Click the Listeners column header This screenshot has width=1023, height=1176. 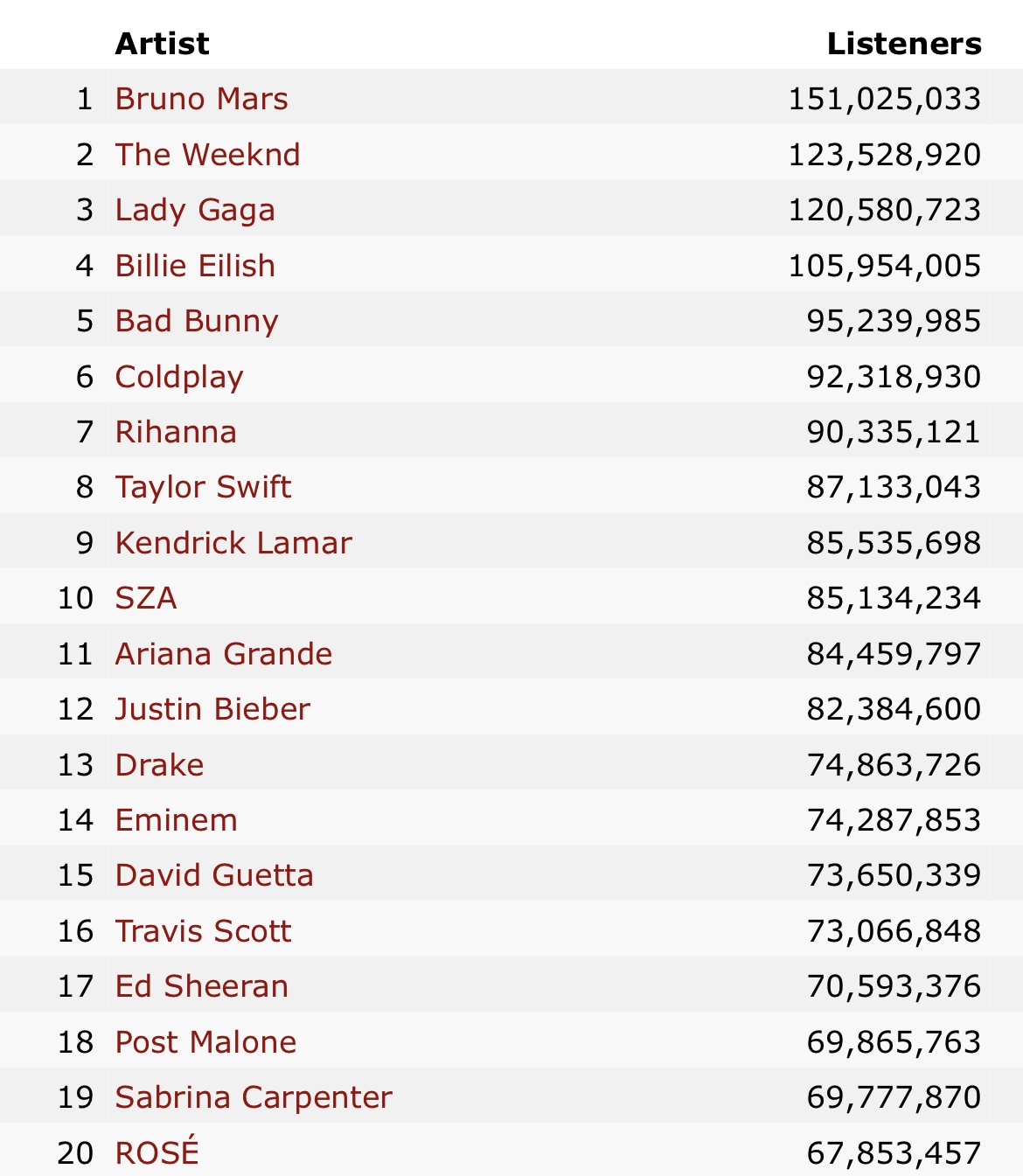tap(904, 44)
